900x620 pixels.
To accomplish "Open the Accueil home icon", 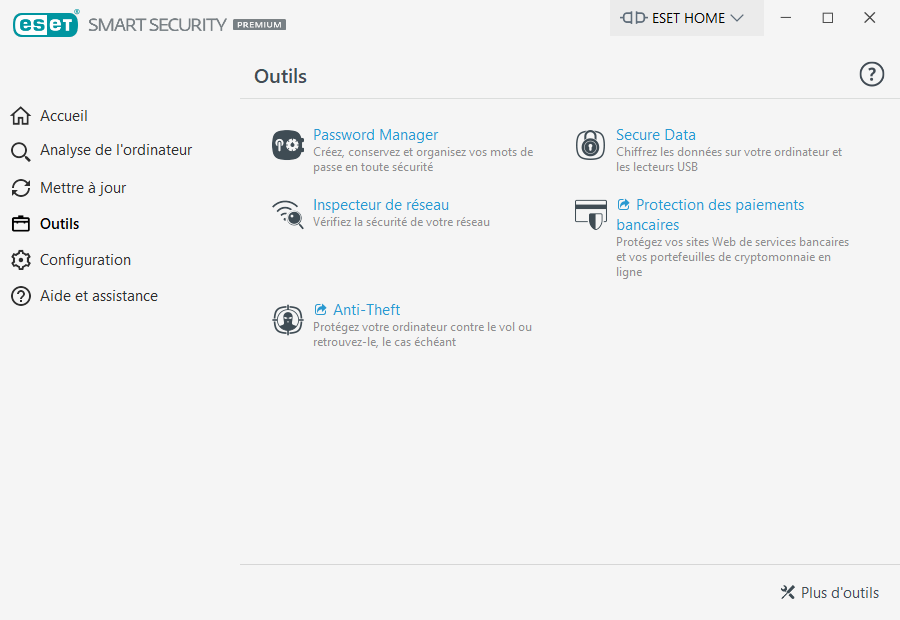I will click(21, 116).
